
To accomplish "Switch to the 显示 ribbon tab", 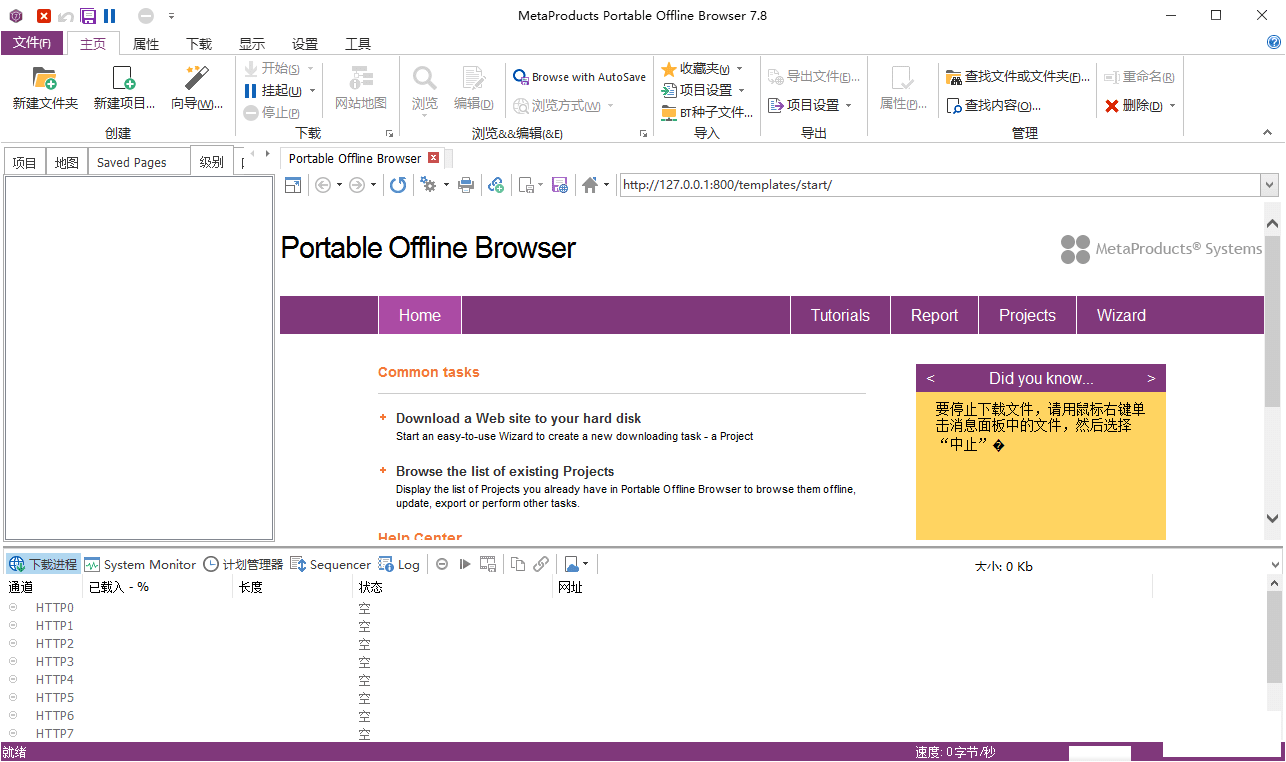I will click(252, 44).
